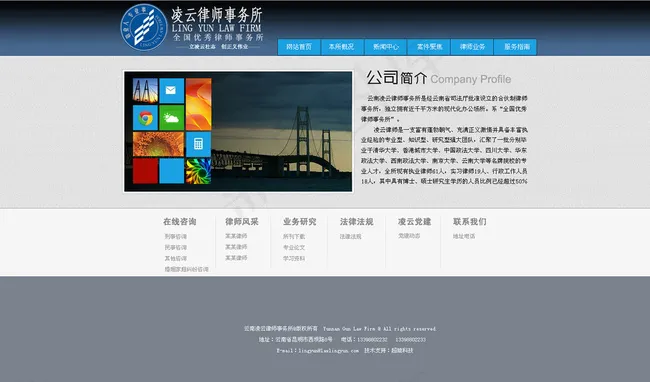Open the 党建动态 link
Viewport: 650px width, 382px height.
pos(409,236)
